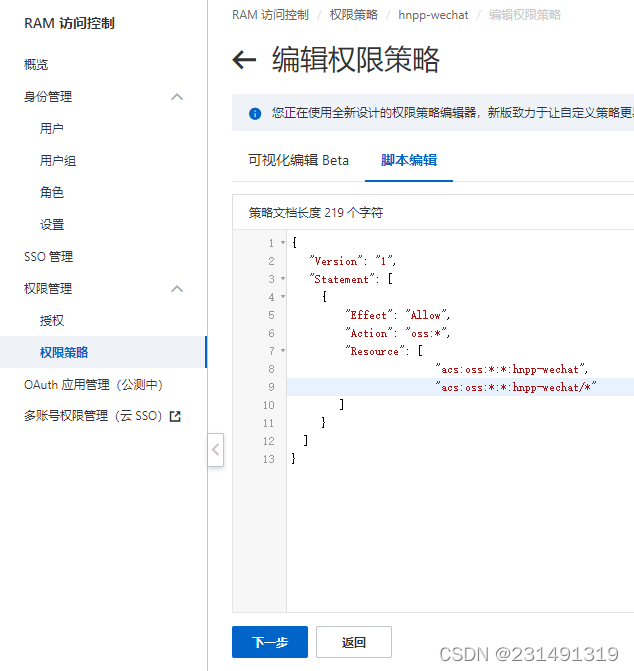This screenshot has height=671, width=634.
Task: Click the blue info icon in notice banner
Action: [255, 113]
